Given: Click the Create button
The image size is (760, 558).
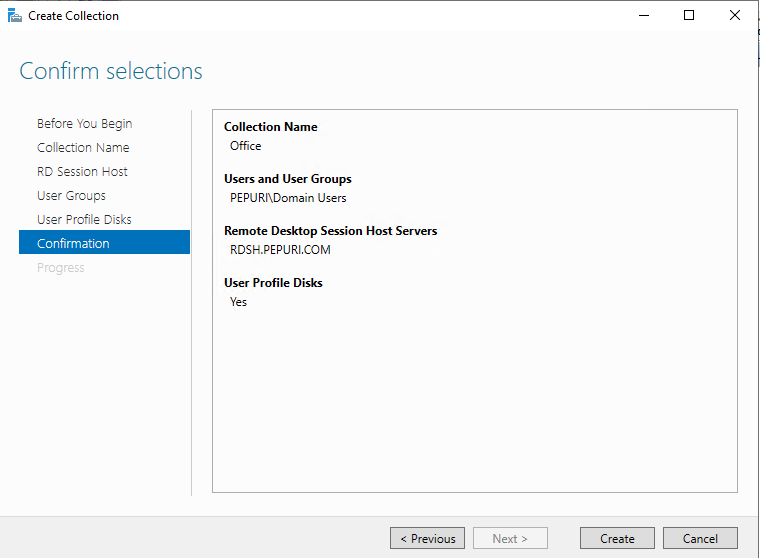Looking at the screenshot, I should click(x=617, y=538).
